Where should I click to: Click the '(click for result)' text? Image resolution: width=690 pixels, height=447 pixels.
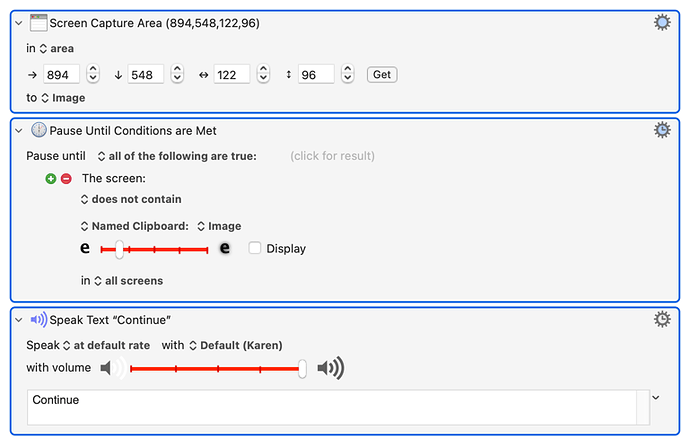(x=330, y=156)
